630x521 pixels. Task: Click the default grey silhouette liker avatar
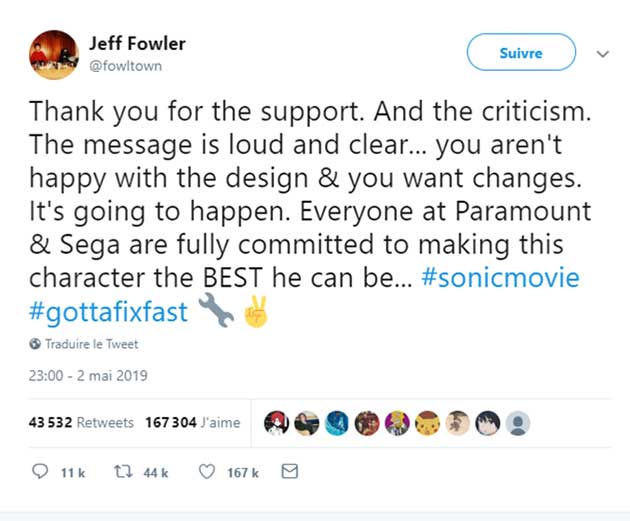[x=517, y=423]
